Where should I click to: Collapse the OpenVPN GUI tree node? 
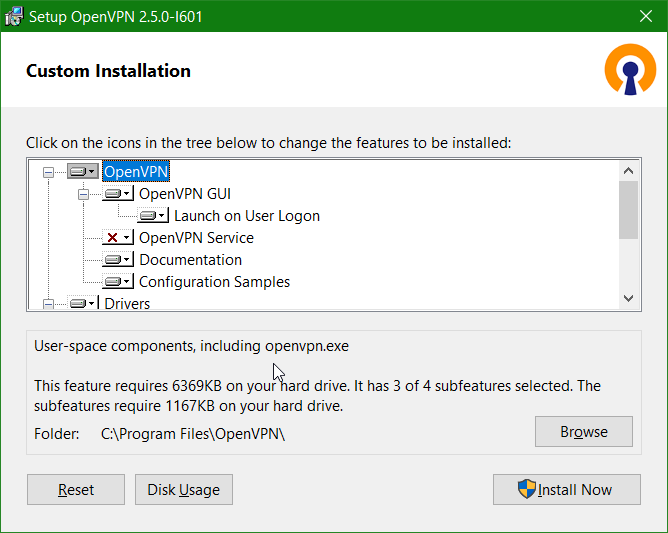(83, 194)
